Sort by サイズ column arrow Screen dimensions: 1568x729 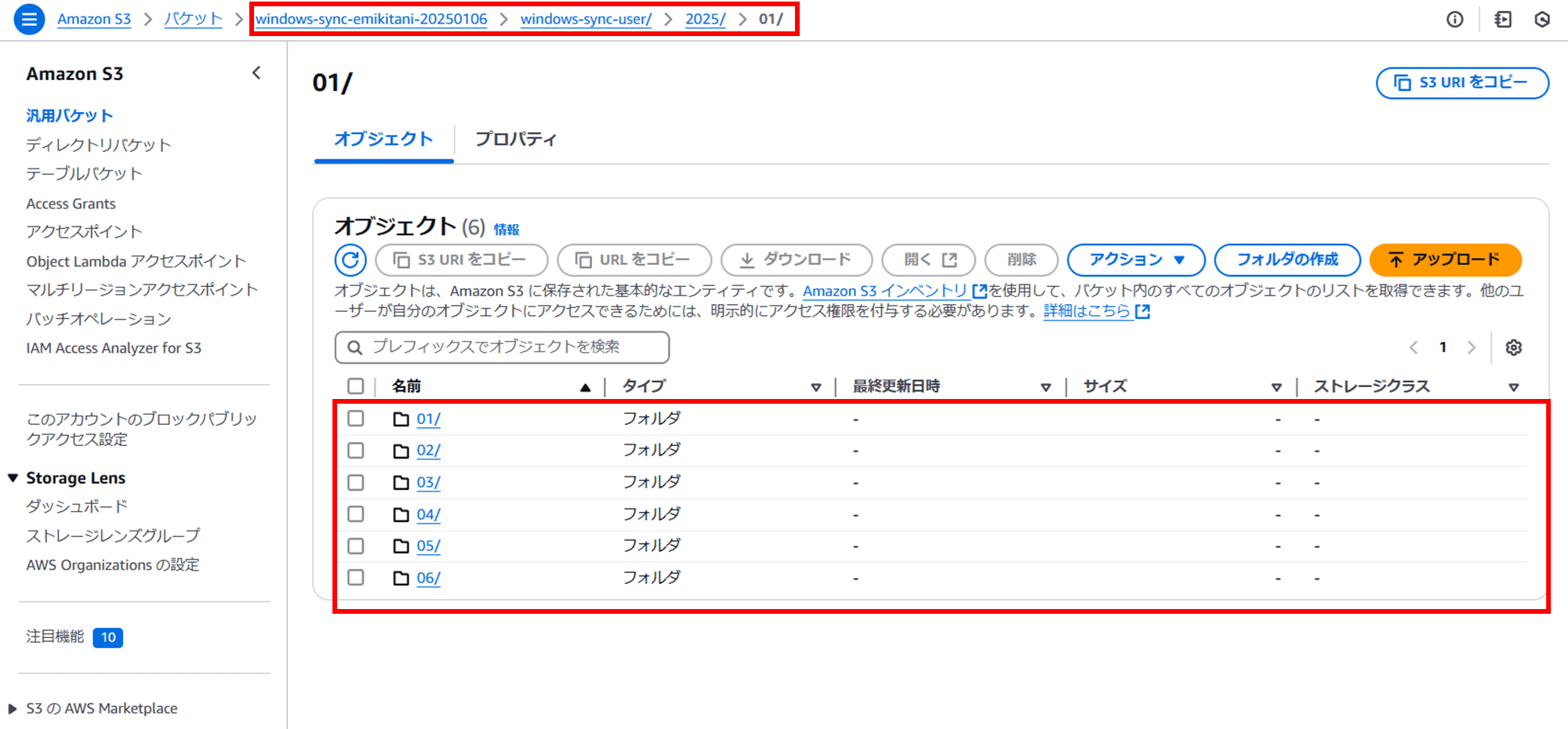tap(1276, 387)
